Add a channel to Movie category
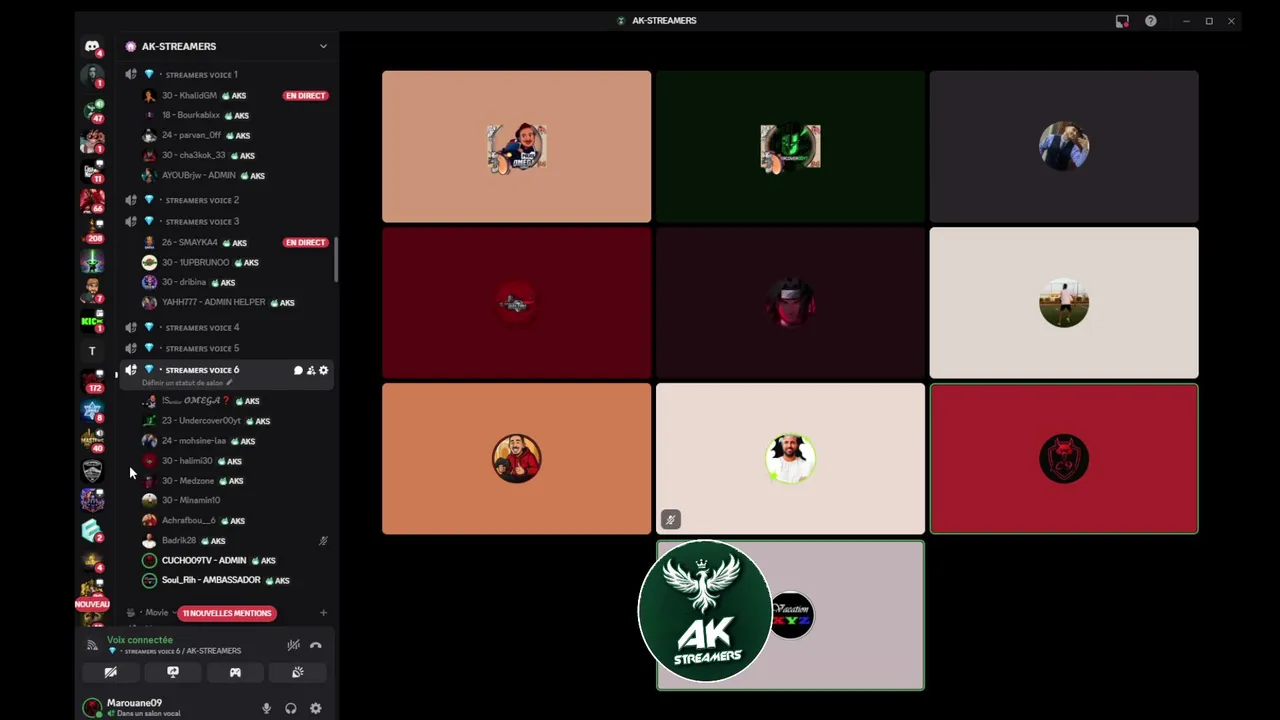 click(323, 612)
